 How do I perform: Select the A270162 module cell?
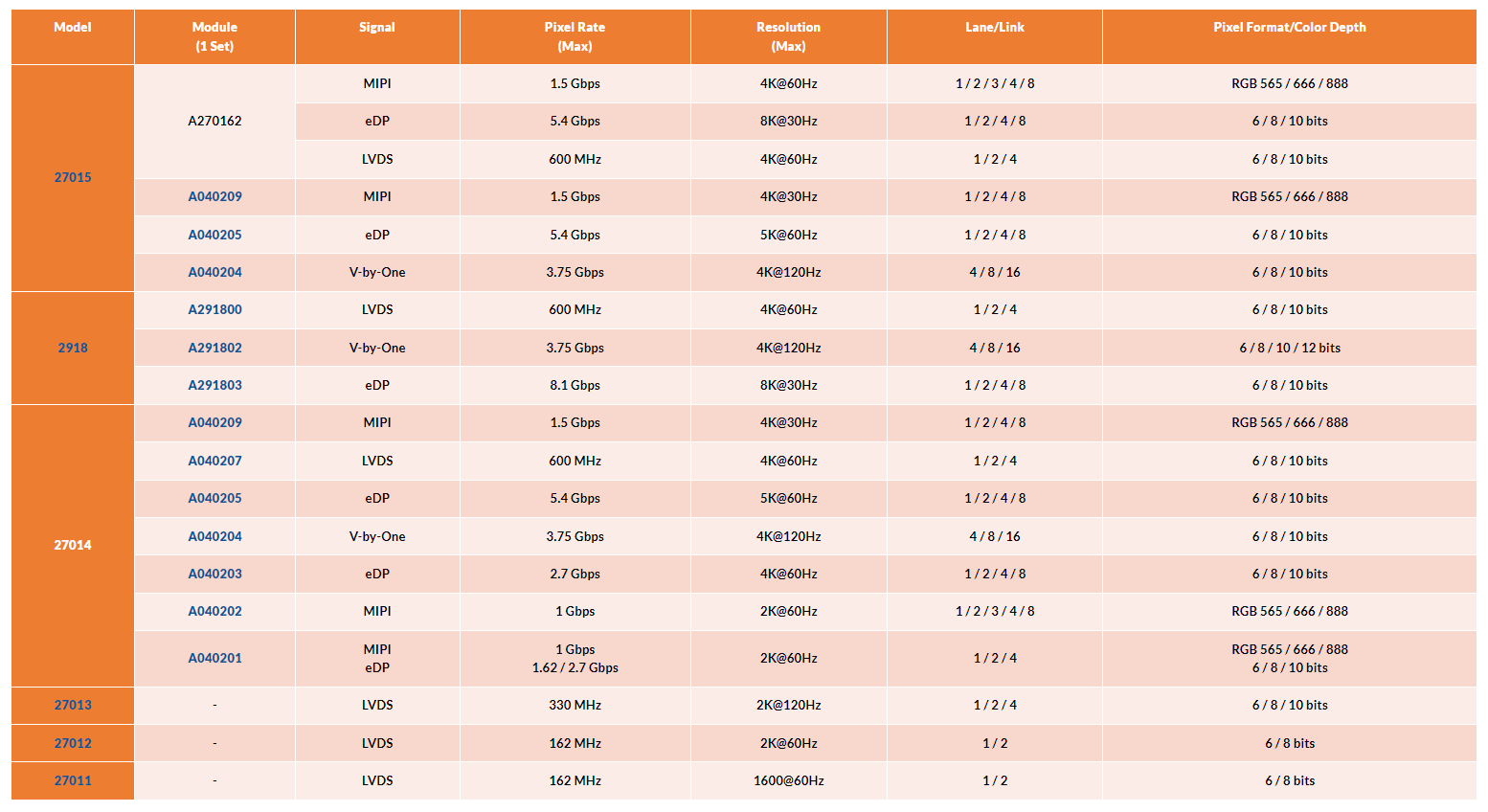pyautogui.click(x=214, y=121)
